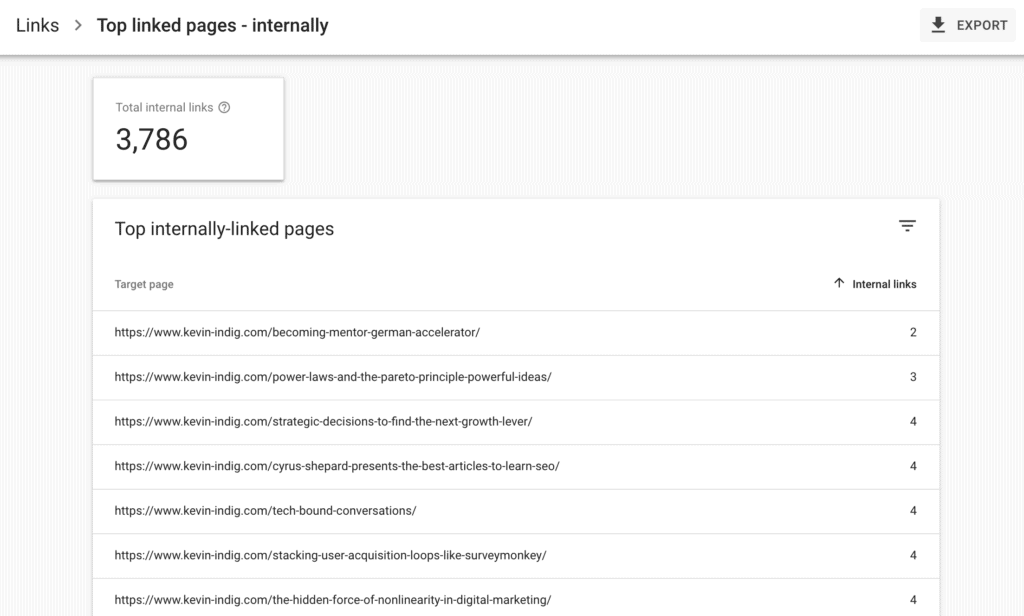1024x616 pixels.
Task: Open hidden-force-of-nonlinearity-in-digital-marketing row
Action: point(333,600)
